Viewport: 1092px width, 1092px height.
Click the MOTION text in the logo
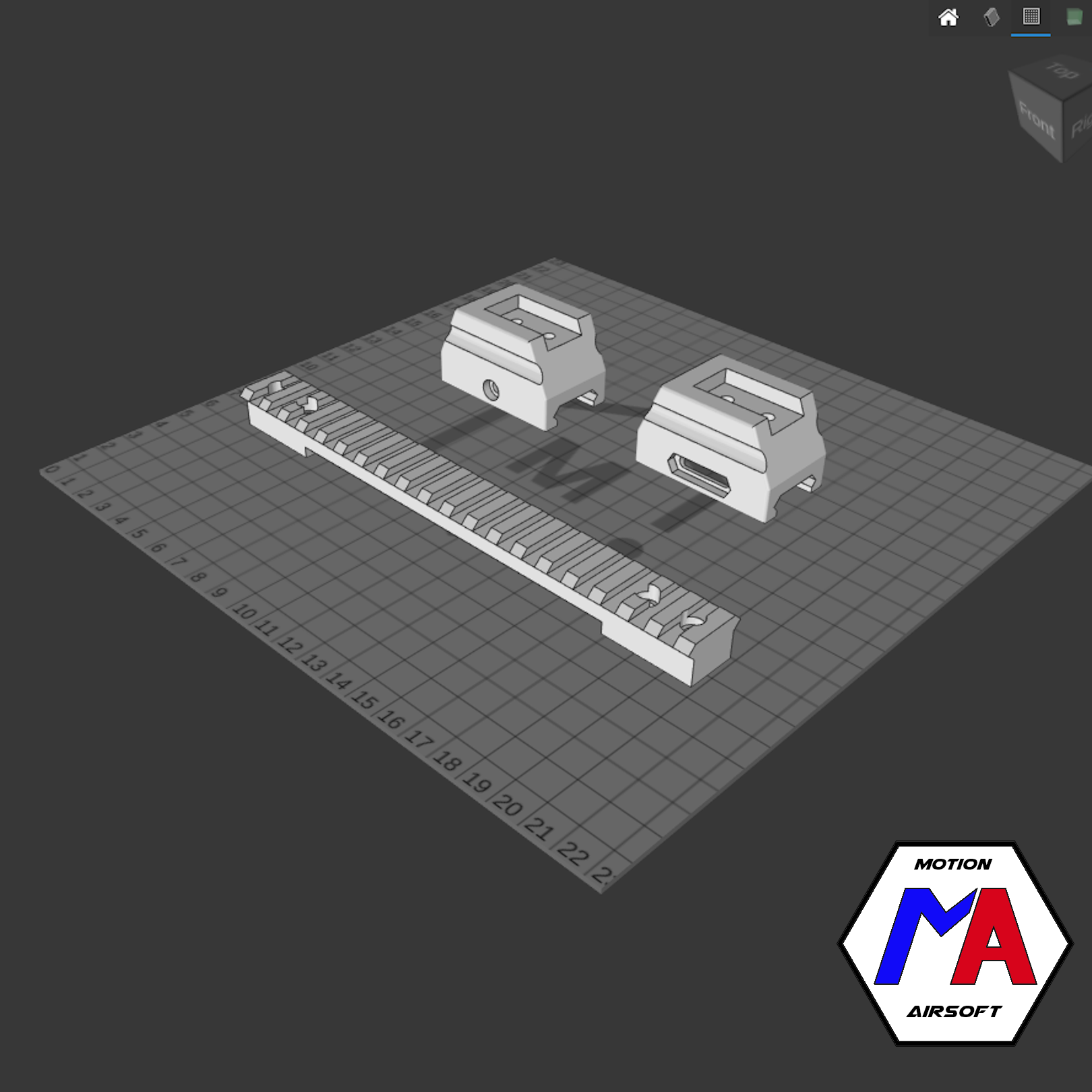[953, 864]
